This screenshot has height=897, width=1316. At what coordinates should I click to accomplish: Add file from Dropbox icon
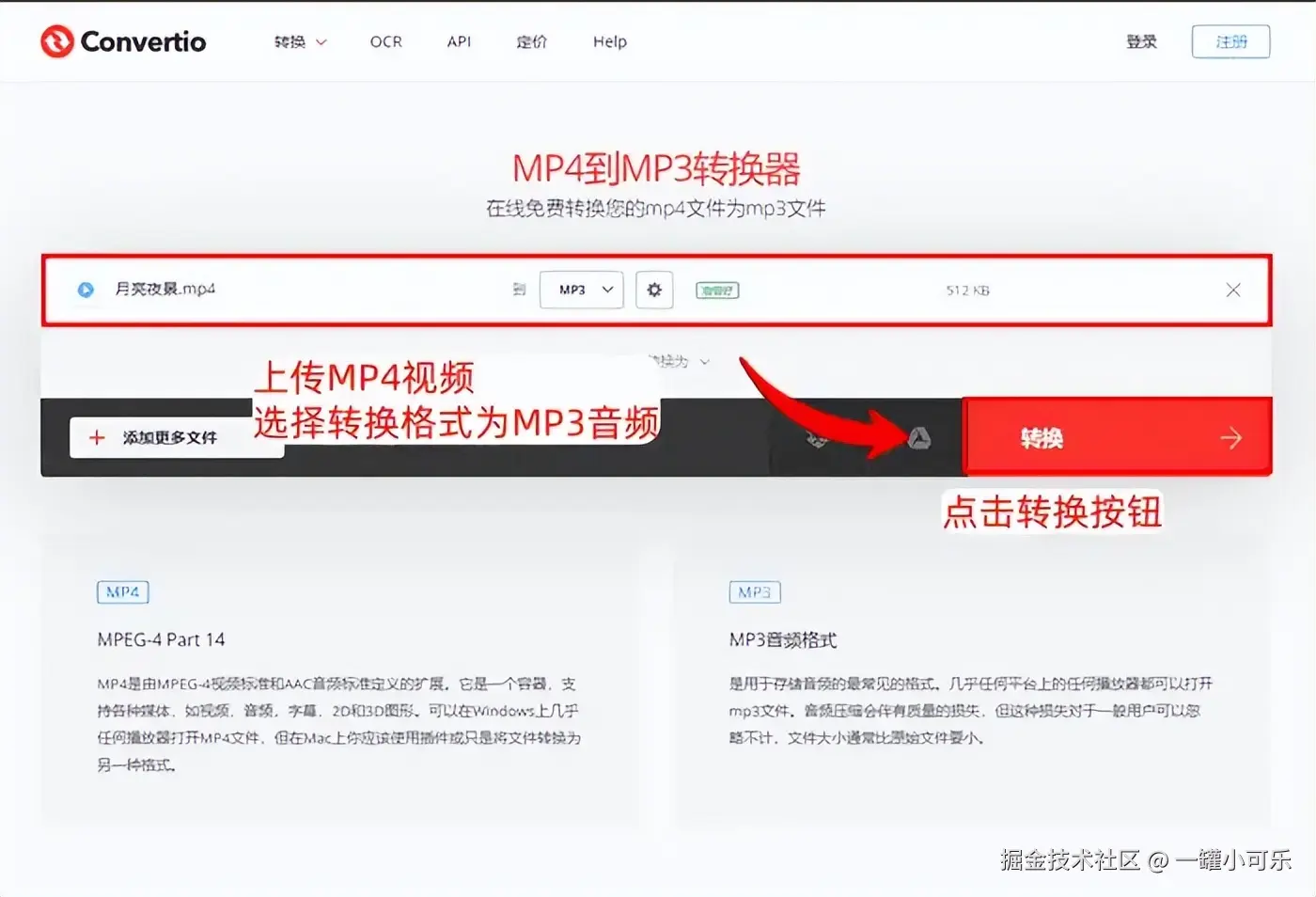pyautogui.click(x=818, y=437)
